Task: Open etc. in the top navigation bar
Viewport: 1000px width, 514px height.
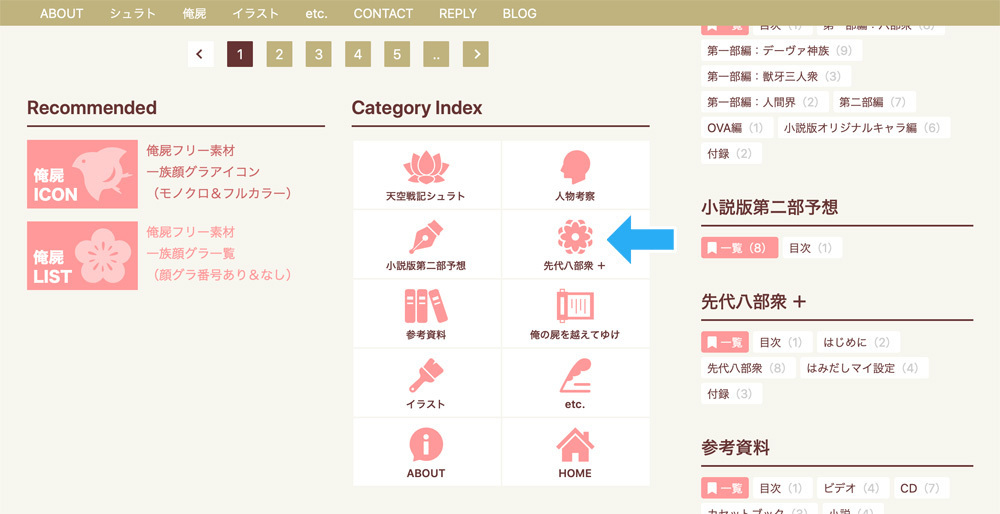Action: tap(316, 13)
